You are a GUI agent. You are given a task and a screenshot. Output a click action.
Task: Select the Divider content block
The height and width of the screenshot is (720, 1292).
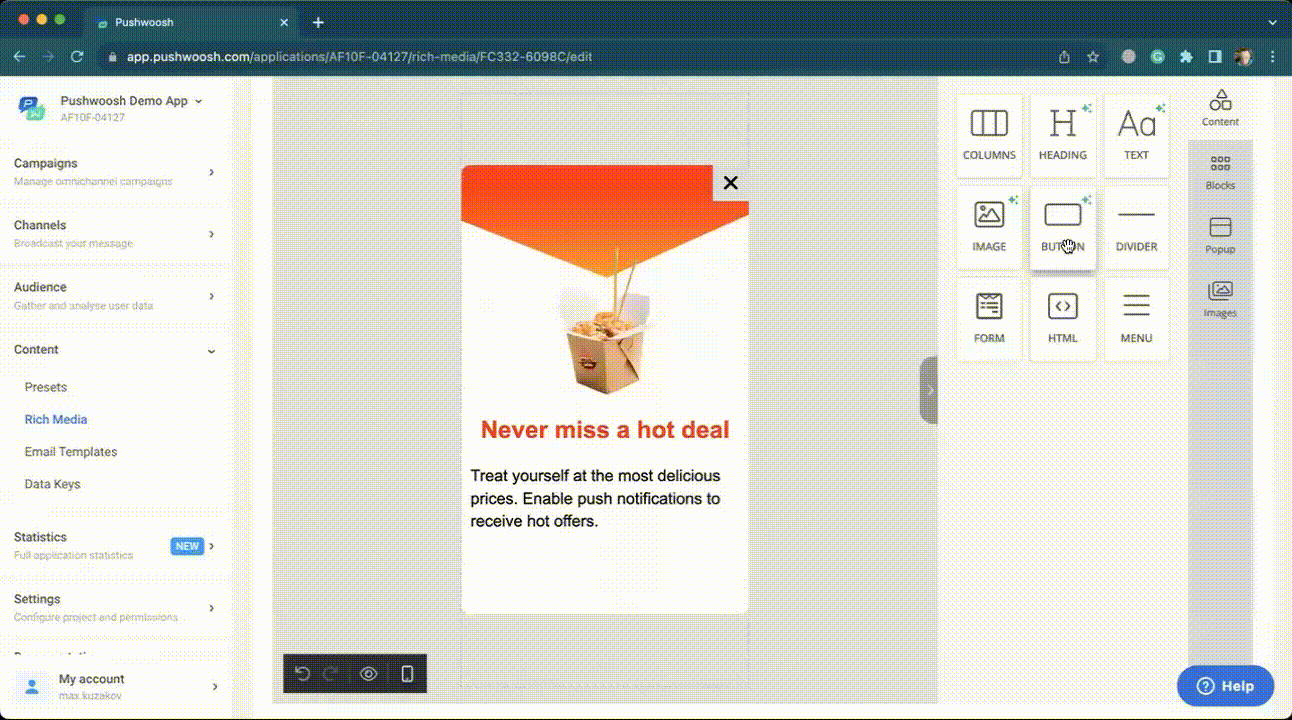(1136, 227)
